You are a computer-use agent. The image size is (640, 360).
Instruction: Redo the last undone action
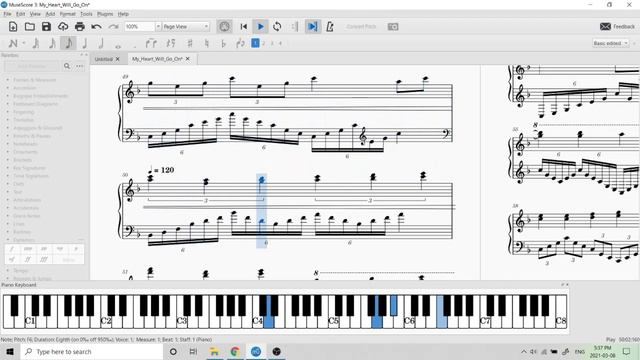pos(113,27)
